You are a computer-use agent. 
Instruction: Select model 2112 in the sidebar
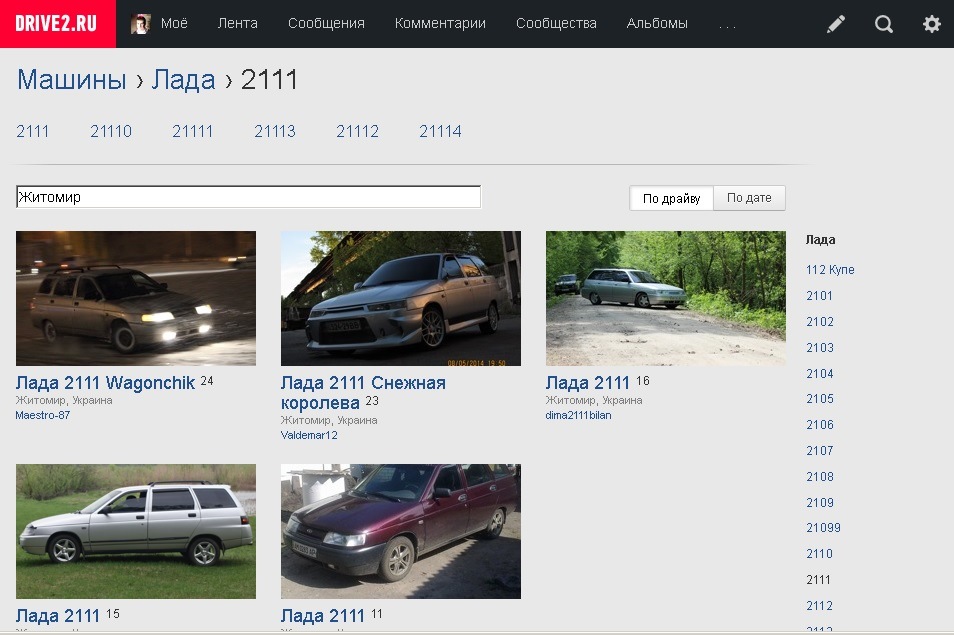pos(819,606)
